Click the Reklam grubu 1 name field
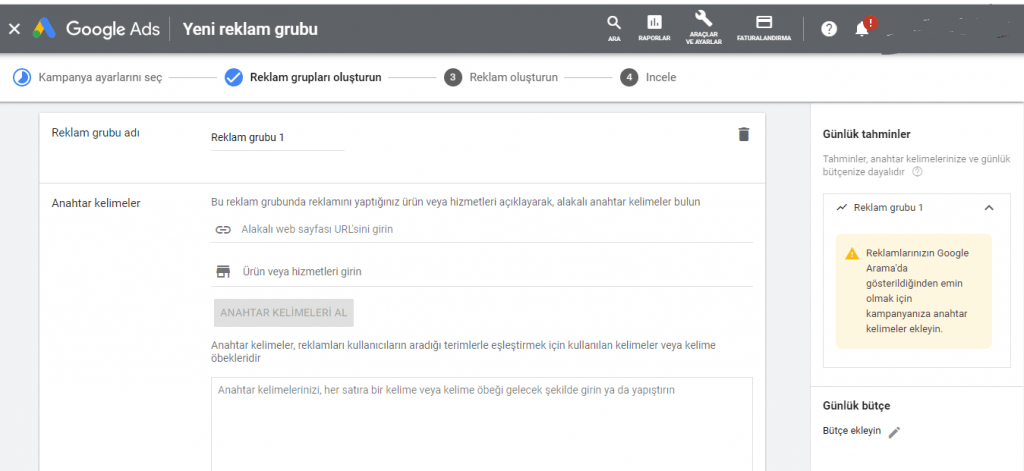Image resolution: width=1024 pixels, height=471 pixels. coord(278,138)
